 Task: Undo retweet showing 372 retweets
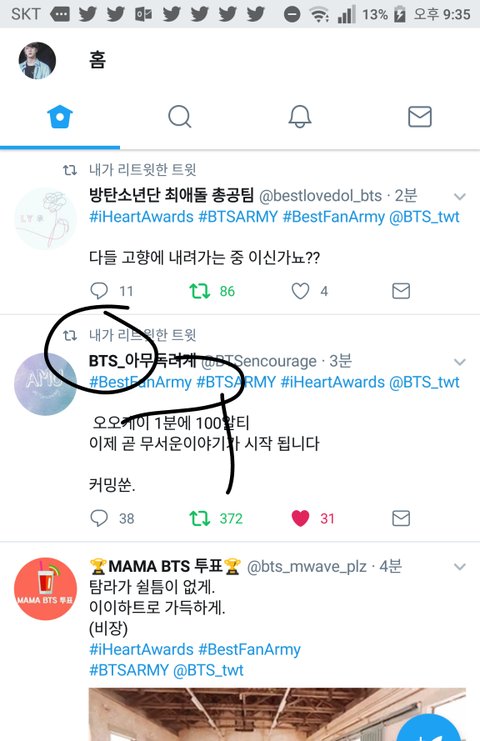(199, 518)
